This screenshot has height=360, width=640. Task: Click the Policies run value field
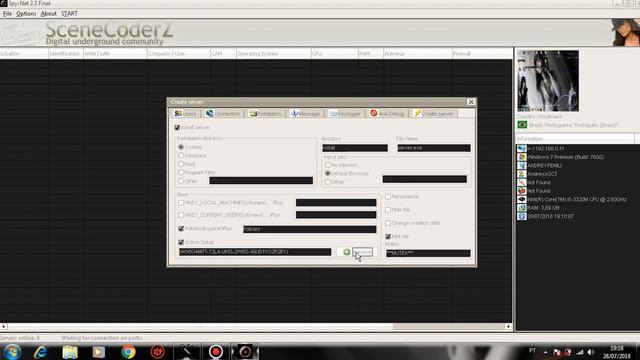[310, 229]
